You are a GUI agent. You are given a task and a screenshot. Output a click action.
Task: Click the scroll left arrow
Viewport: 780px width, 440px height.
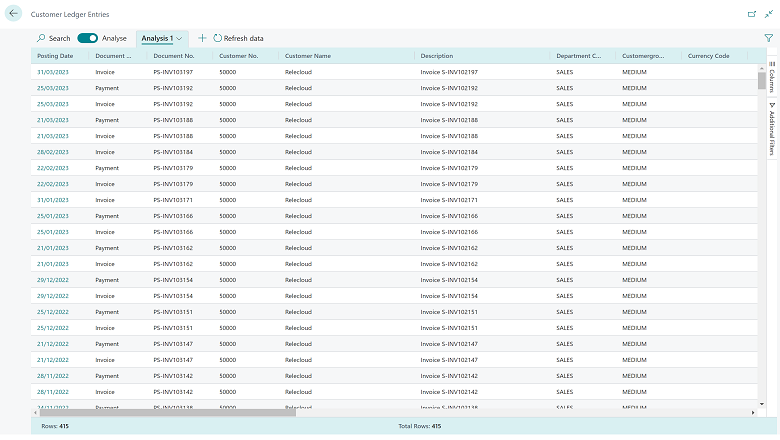pyautogui.click(x=35, y=413)
